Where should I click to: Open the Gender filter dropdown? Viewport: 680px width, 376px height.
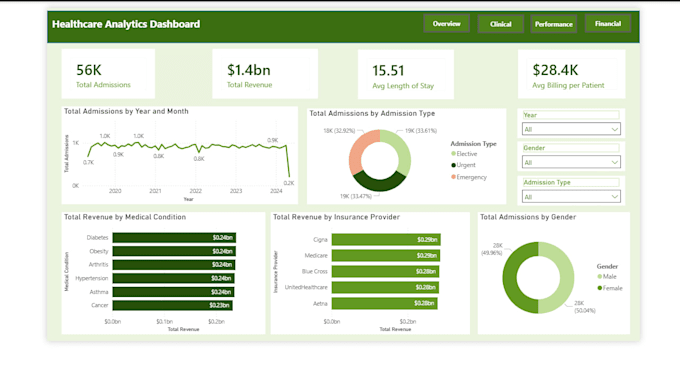coord(571,163)
